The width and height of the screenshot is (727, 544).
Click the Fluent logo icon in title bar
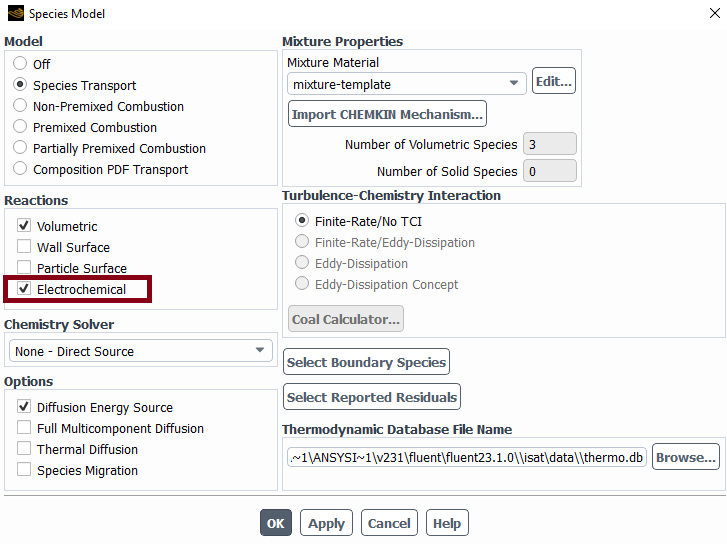pos(16,13)
